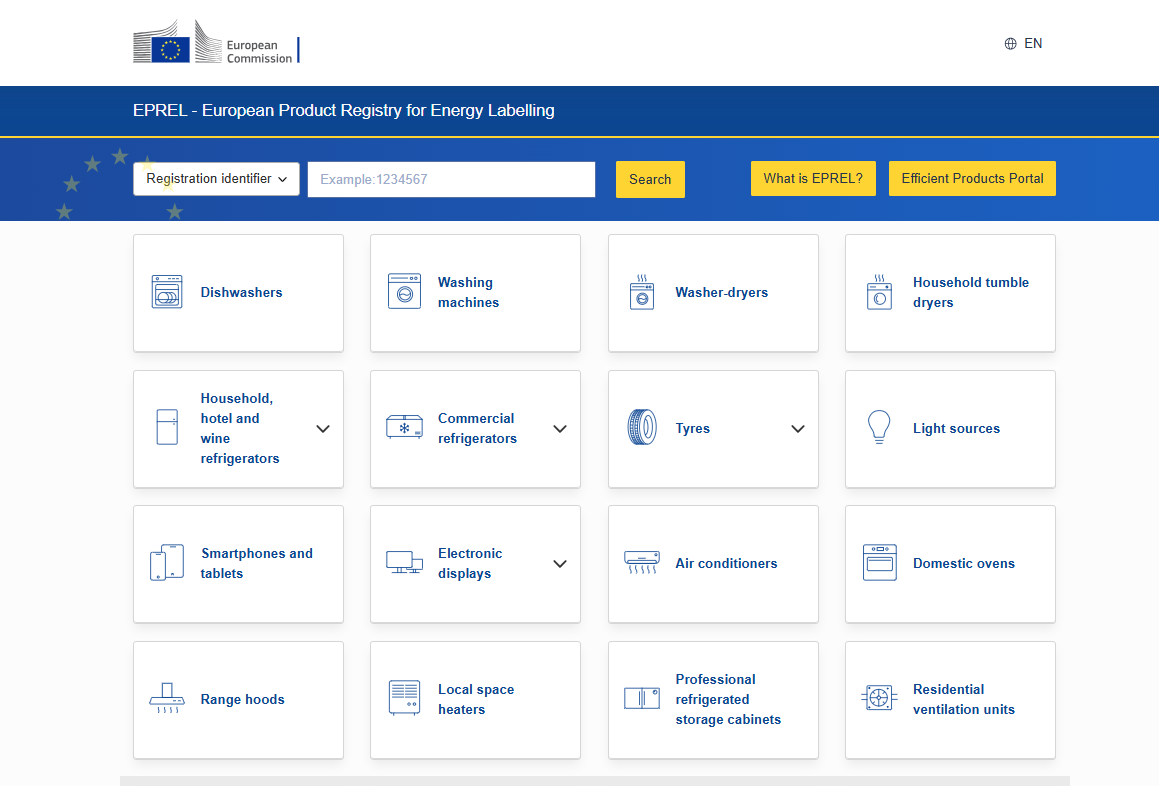1159x786 pixels.
Task: Expand the Commercial refrigerators chevron
Action: [x=560, y=429]
